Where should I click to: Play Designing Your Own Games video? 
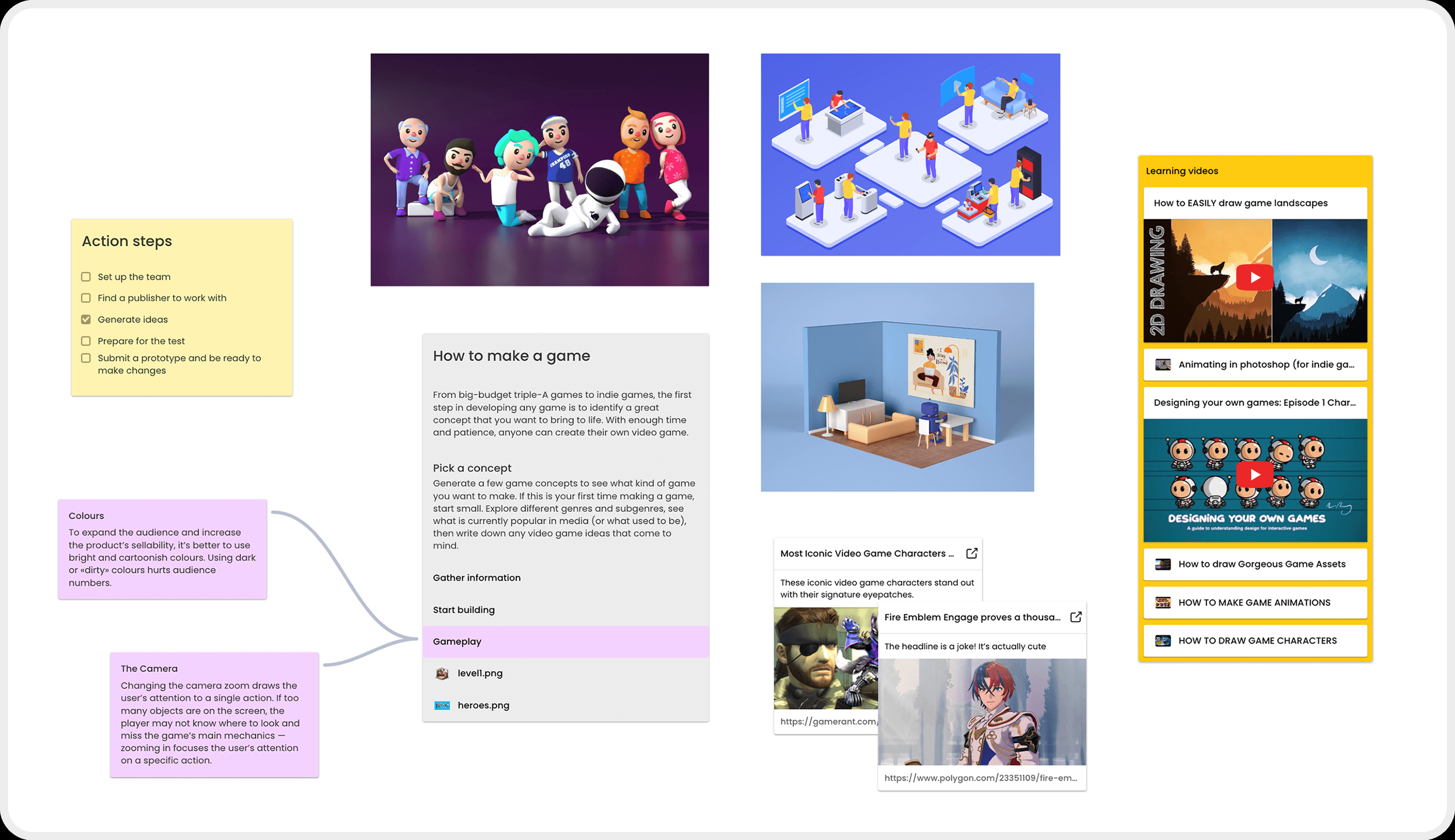[x=1254, y=475]
